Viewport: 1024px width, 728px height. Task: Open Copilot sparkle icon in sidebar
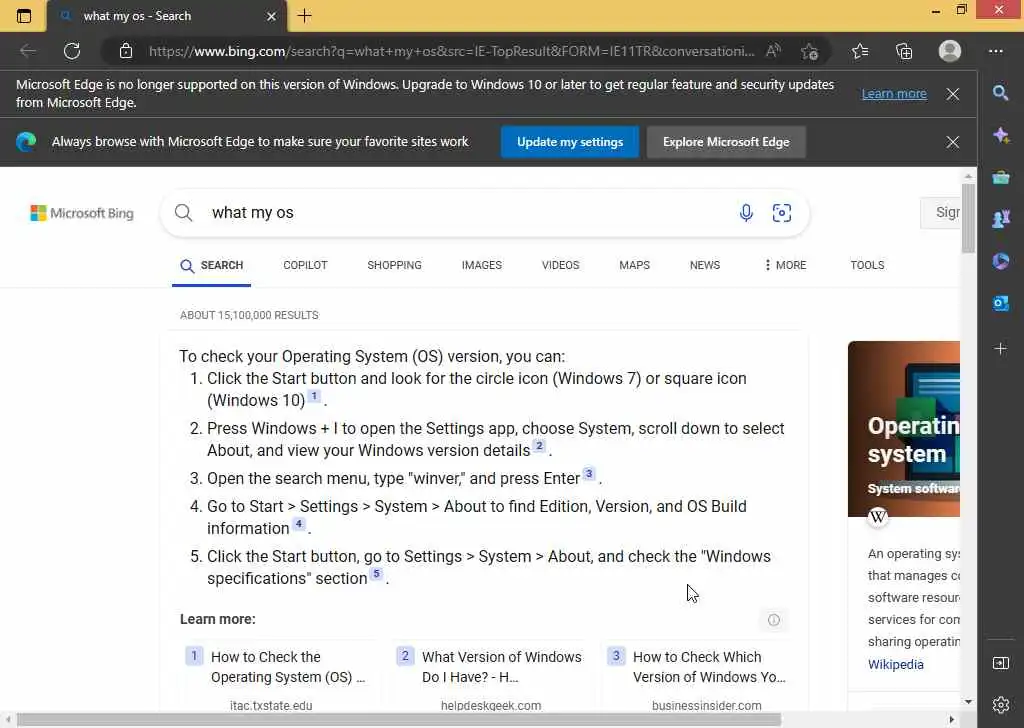tap(1000, 135)
